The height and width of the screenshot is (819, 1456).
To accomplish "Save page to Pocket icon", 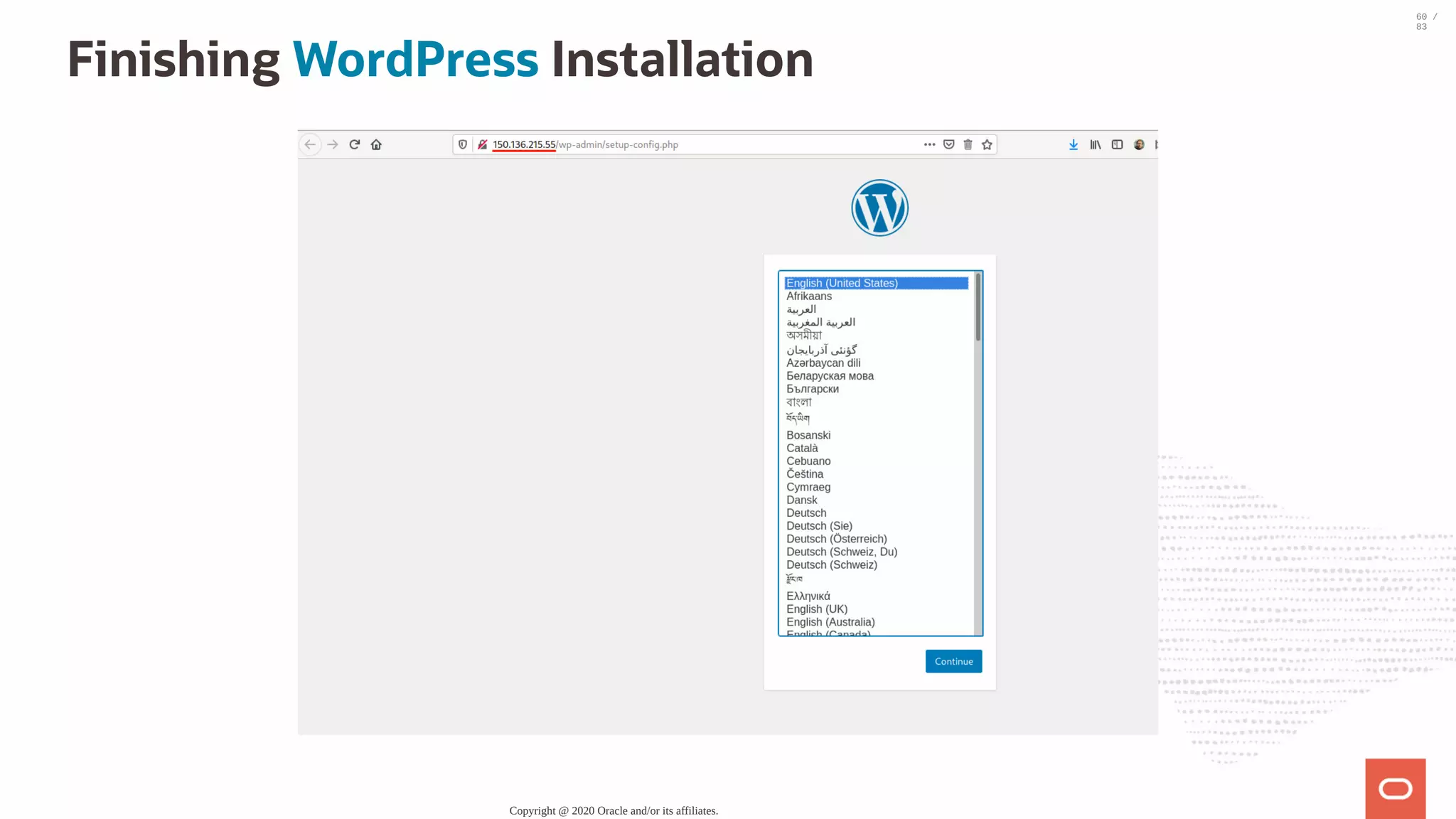I will coord(948,144).
